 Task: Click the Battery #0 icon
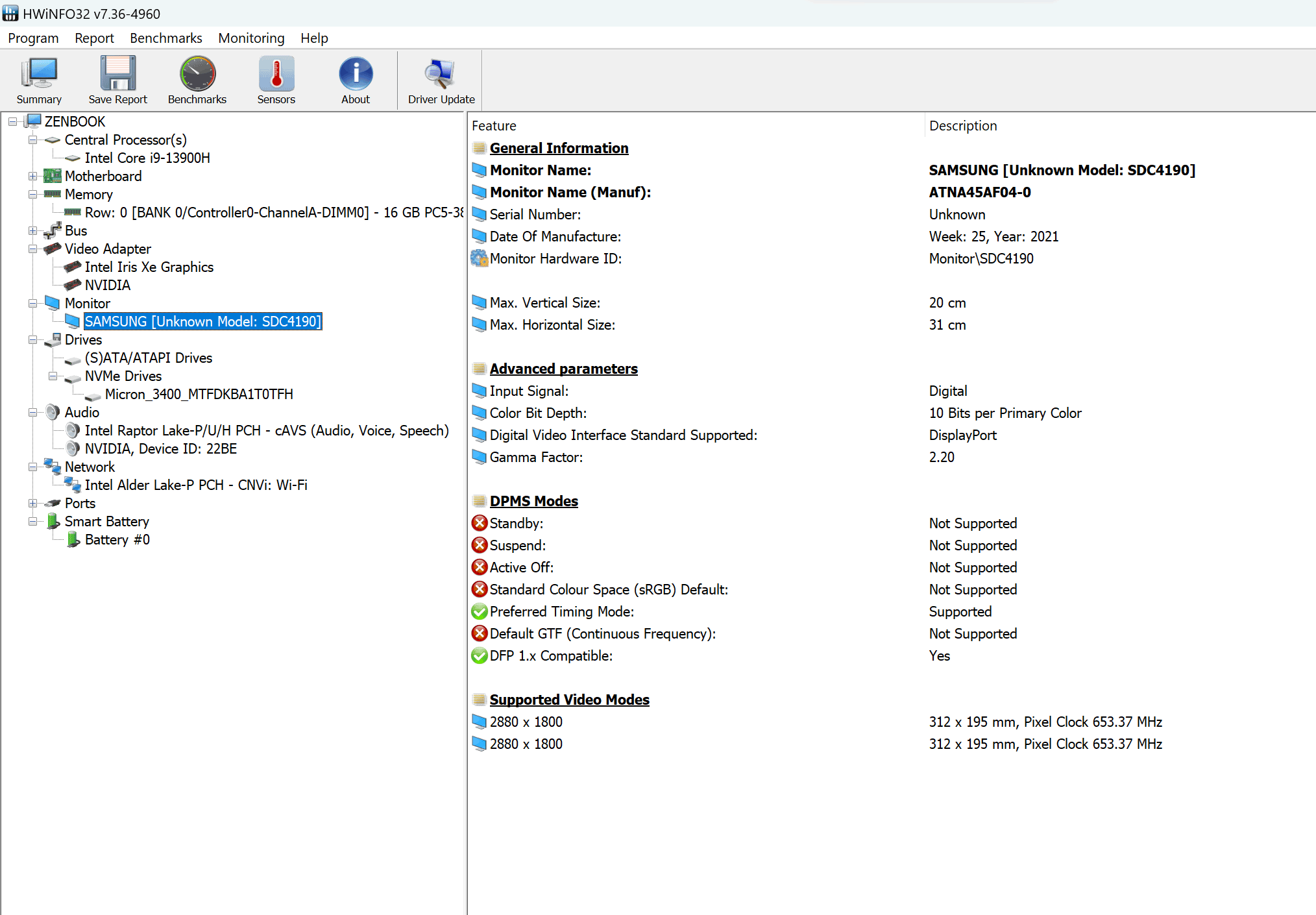(x=73, y=539)
